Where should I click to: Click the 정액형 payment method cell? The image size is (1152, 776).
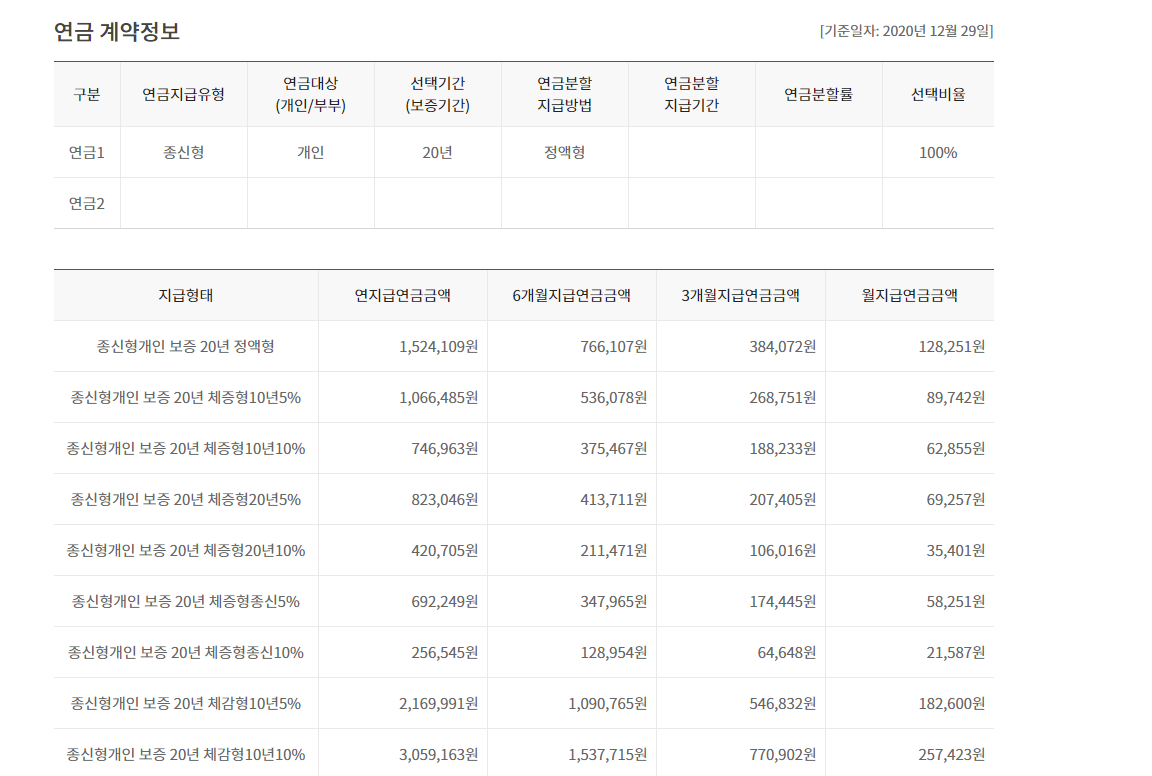564,153
